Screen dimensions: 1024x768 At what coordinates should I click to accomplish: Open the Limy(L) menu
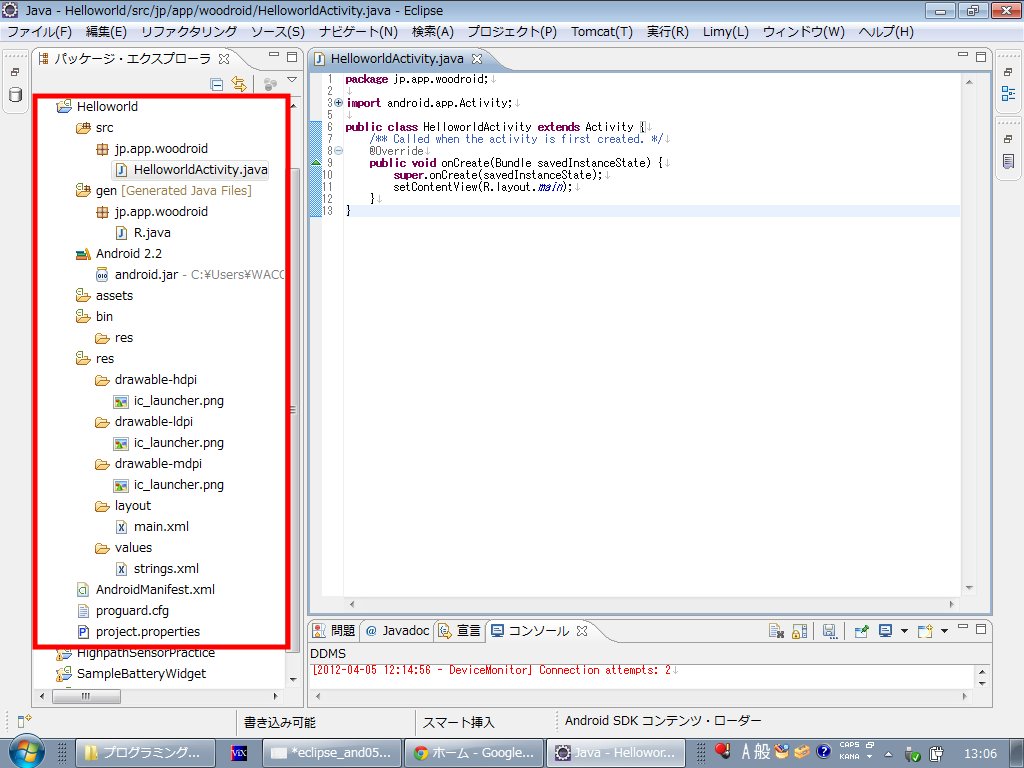coord(726,31)
